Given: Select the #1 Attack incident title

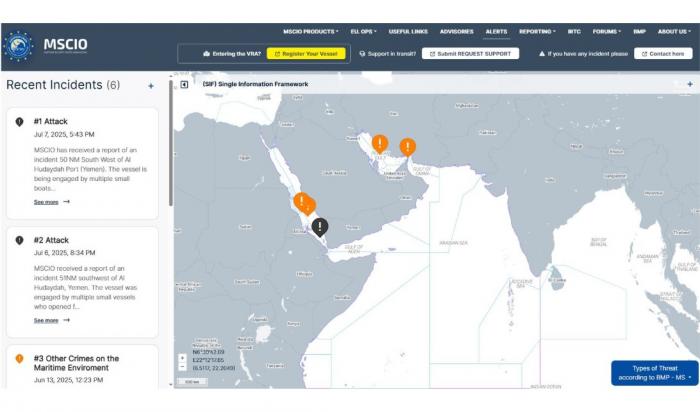Looking at the screenshot, I should 50,121.
